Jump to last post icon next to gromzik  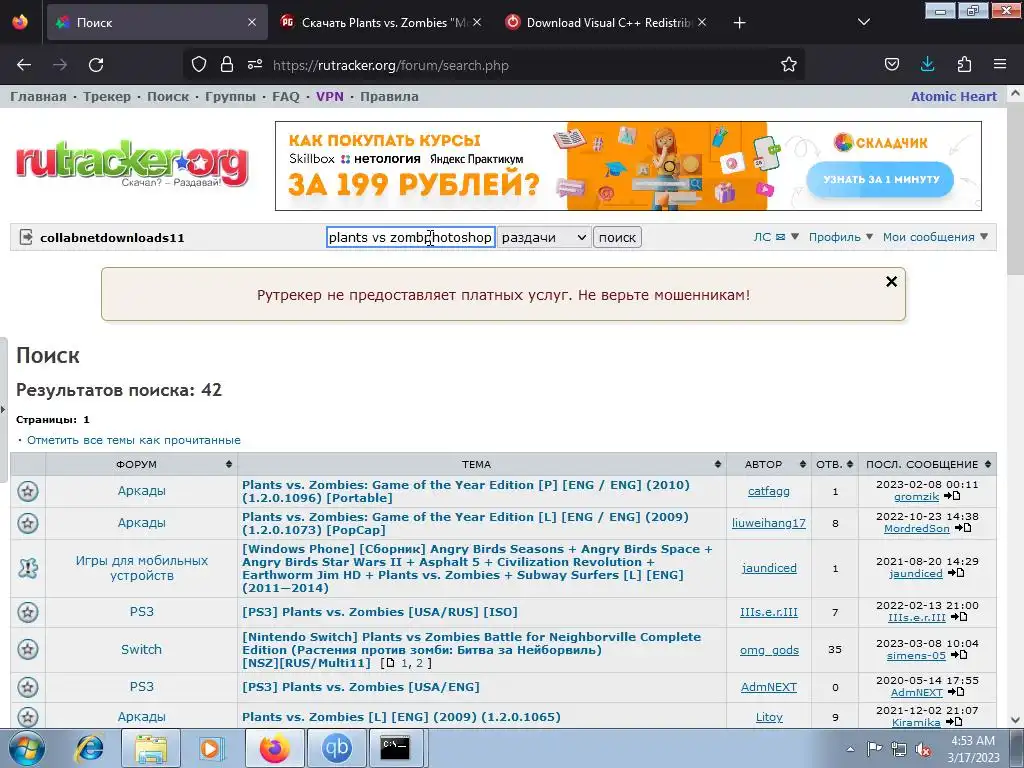pyautogui.click(x=953, y=496)
